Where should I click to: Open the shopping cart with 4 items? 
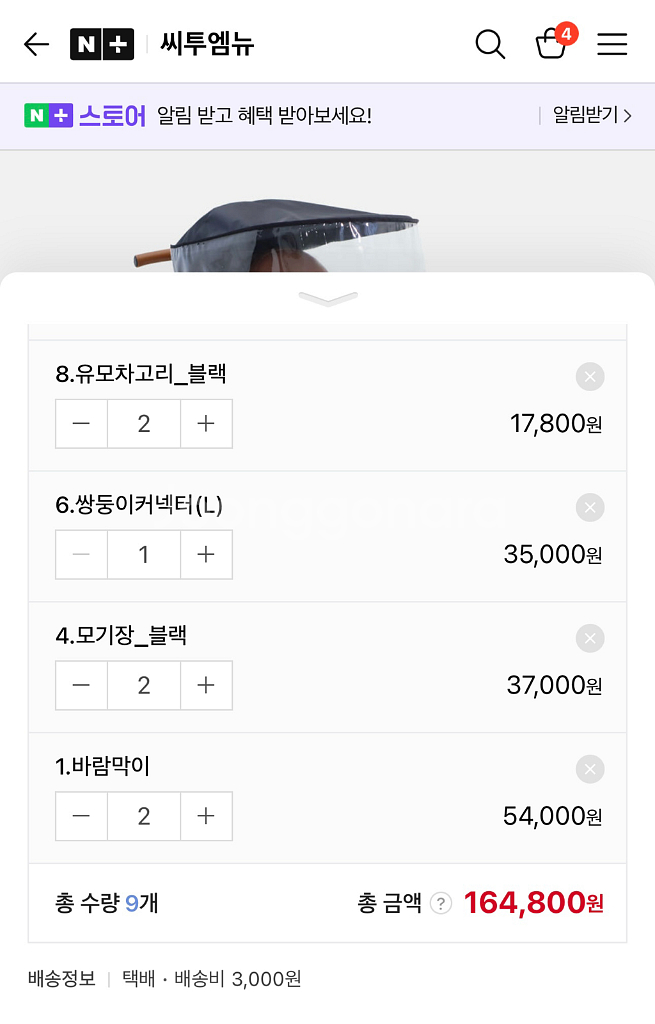coord(551,46)
